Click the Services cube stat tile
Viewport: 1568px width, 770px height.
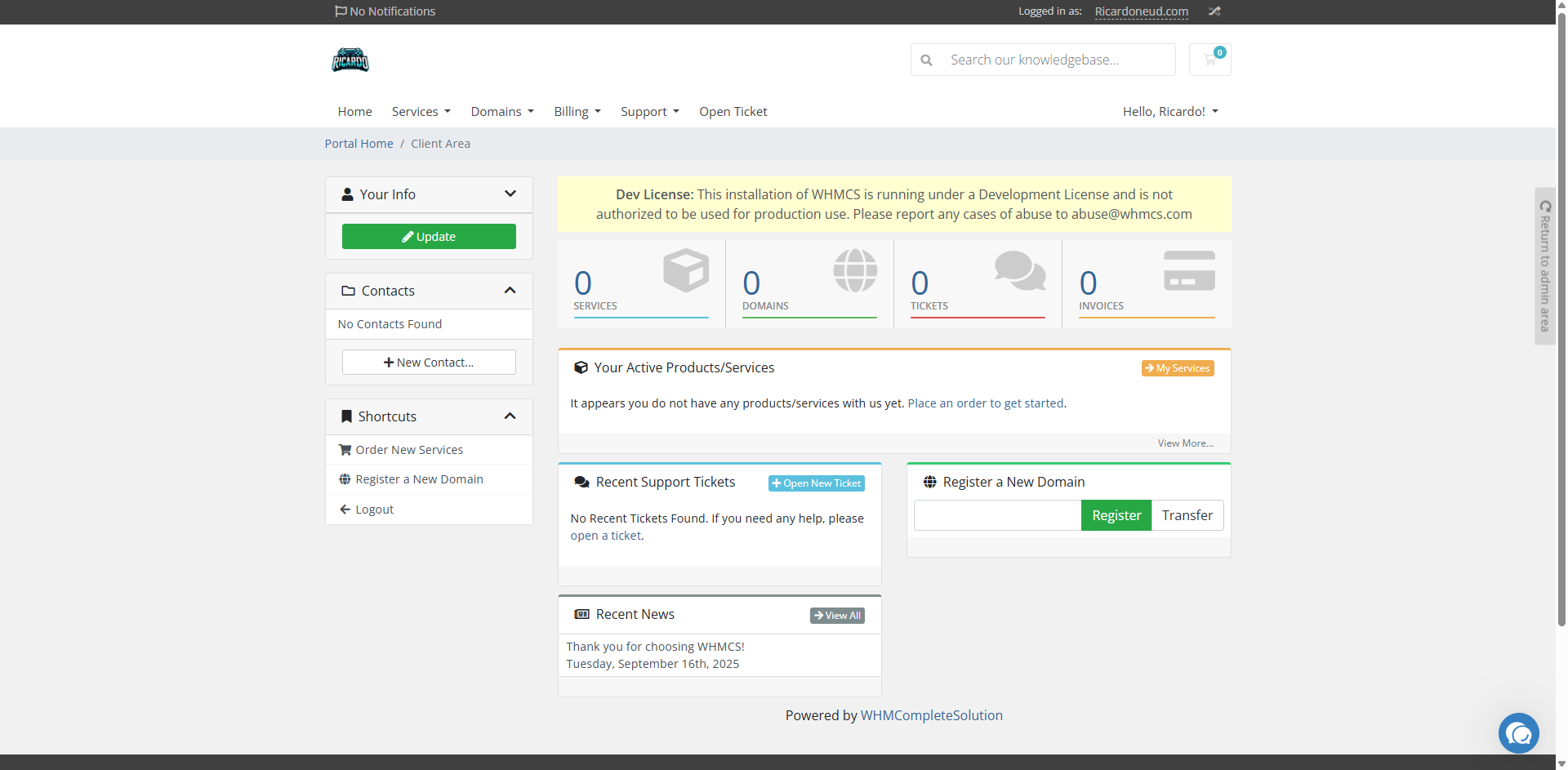pos(641,283)
